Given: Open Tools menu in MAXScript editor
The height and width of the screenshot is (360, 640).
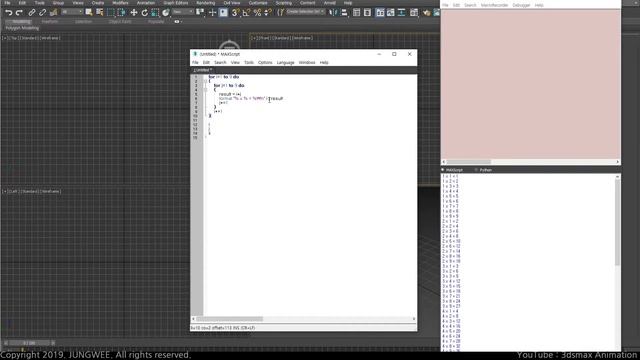Looking at the screenshot, I should [249, 62].
